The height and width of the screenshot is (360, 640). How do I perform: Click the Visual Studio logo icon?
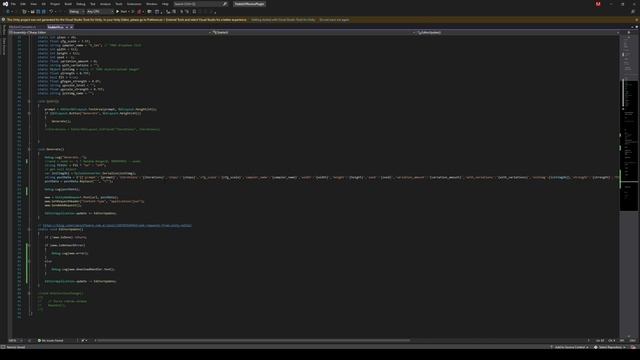5,4
